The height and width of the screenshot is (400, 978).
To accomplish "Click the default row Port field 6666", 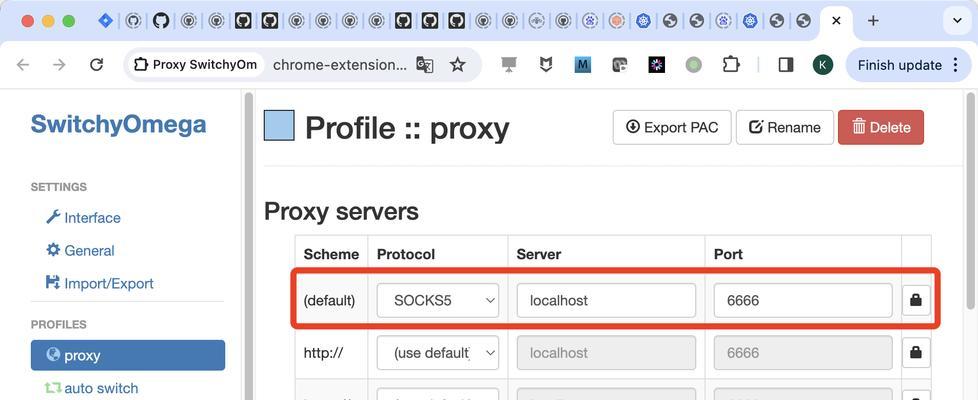I will point(803,300).
